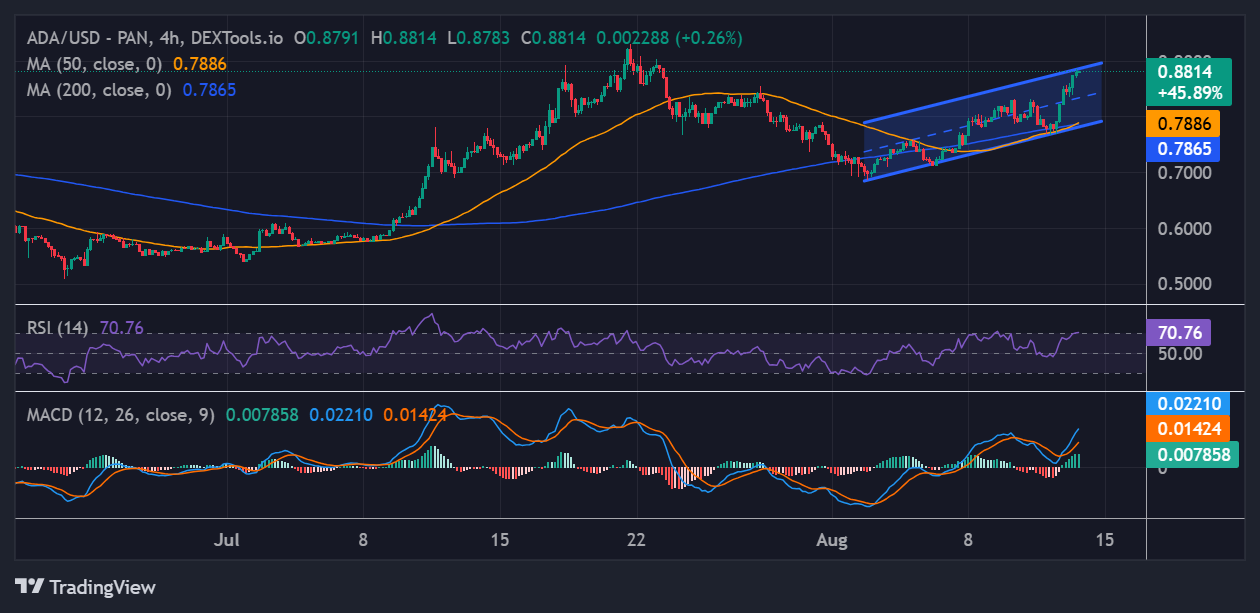Click the RSI value tag 70.76 on axis
Viewport: 1260px width, 613px height.
[x=1179, y=332]
